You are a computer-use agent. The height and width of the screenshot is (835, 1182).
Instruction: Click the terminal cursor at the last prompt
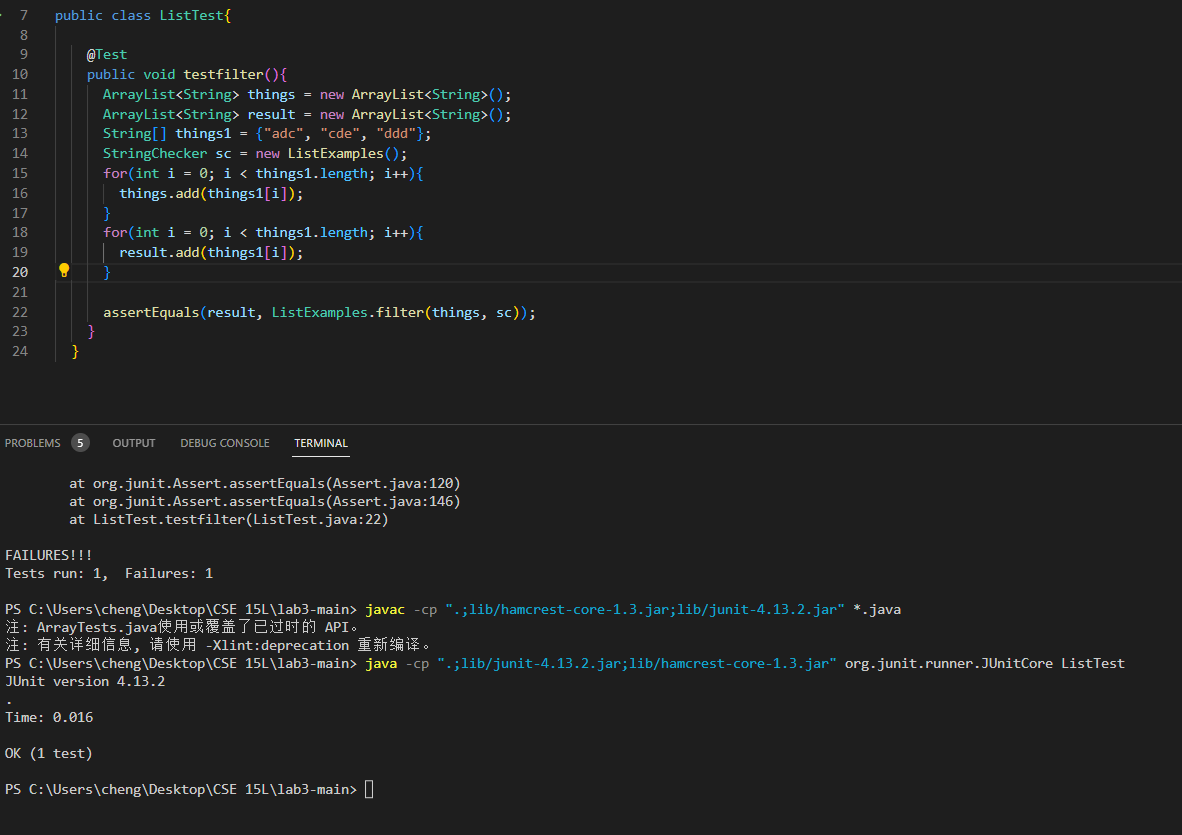coord(369,789)
